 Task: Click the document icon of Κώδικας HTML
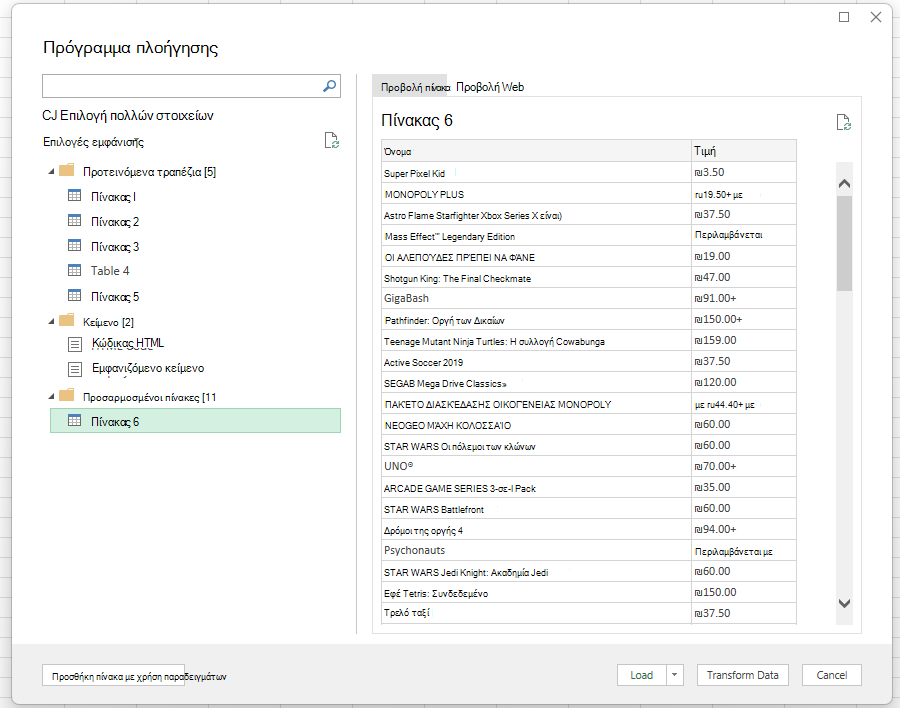[x=75, y=344]
